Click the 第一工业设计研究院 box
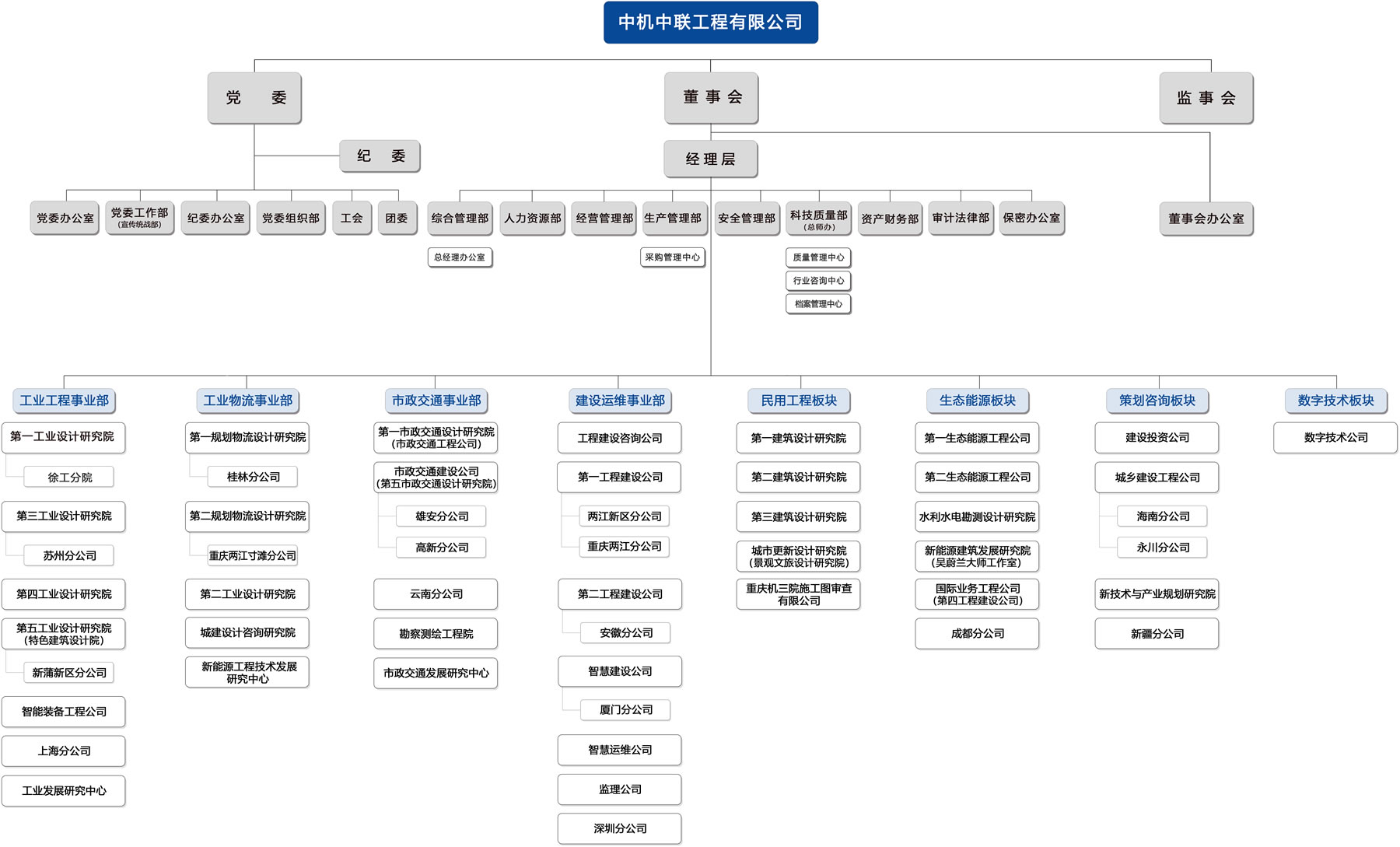 pyautogui.click(x=64, y=438)
